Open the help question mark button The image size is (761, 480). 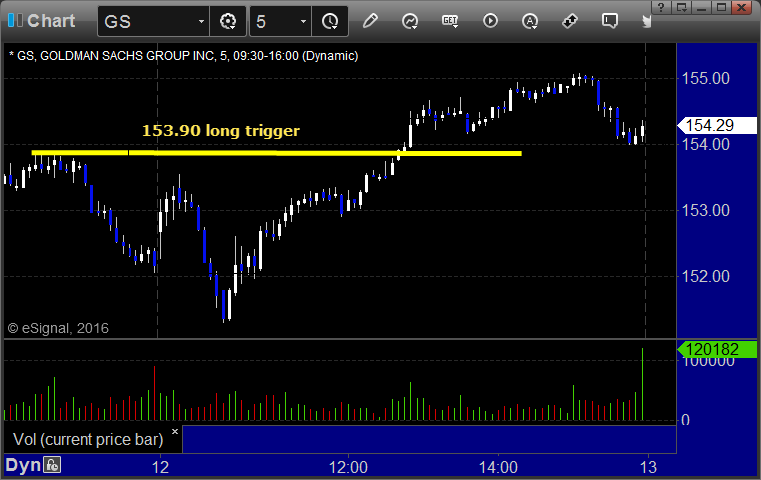tap(661, 7)
